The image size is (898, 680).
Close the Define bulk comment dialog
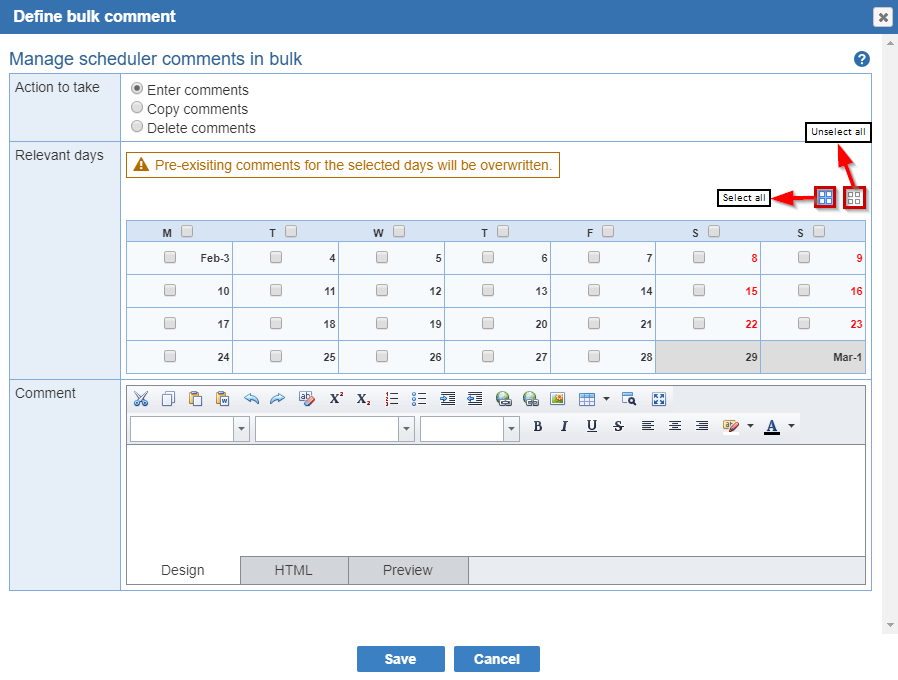(x=883, y=17)
